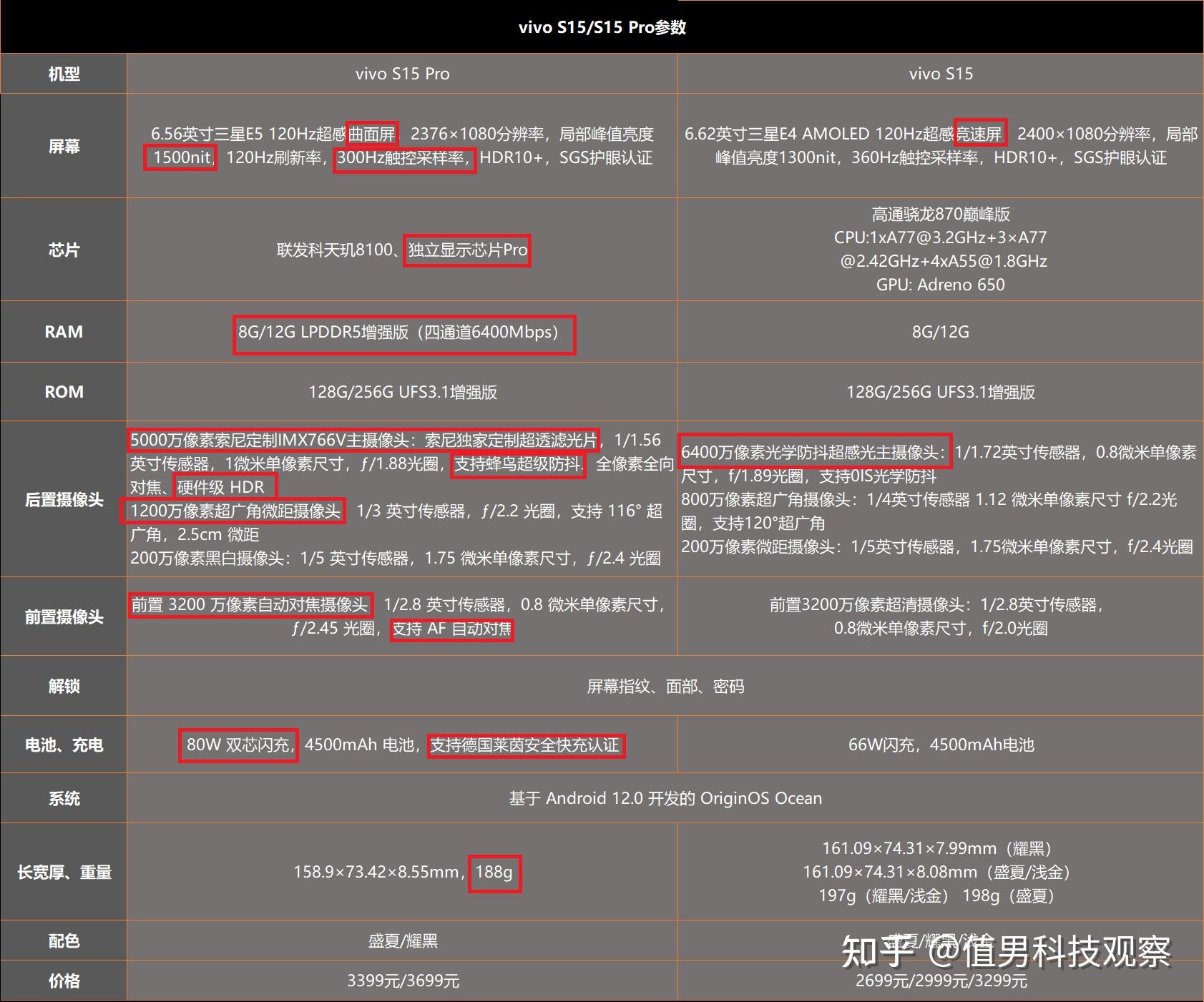Click the text '支持 AF 自动对焦'

click(x=452, y=629)
